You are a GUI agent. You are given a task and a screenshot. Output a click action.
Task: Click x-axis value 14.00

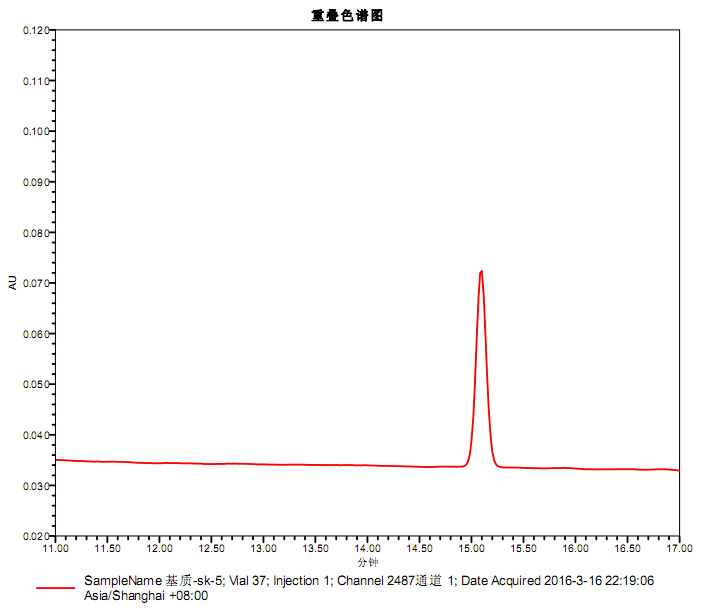tap(368, 549)
